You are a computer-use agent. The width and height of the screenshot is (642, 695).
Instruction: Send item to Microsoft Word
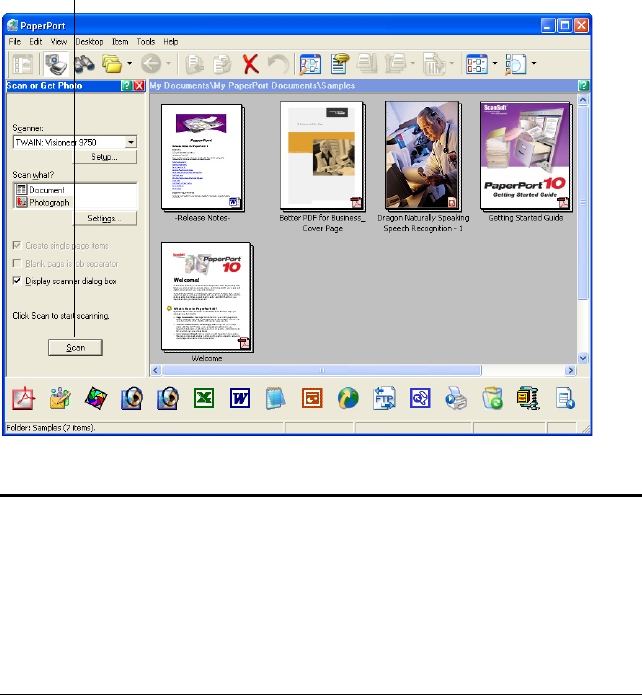click(x=240, y=398)
